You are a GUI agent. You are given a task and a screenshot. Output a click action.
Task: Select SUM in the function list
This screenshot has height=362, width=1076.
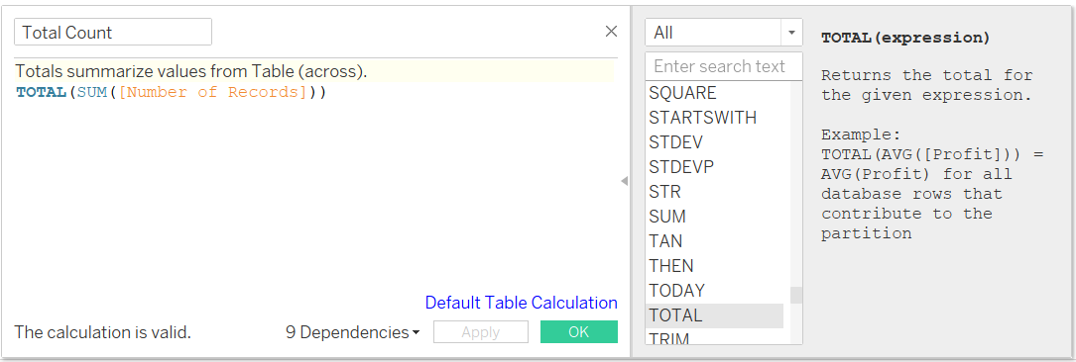714,217
